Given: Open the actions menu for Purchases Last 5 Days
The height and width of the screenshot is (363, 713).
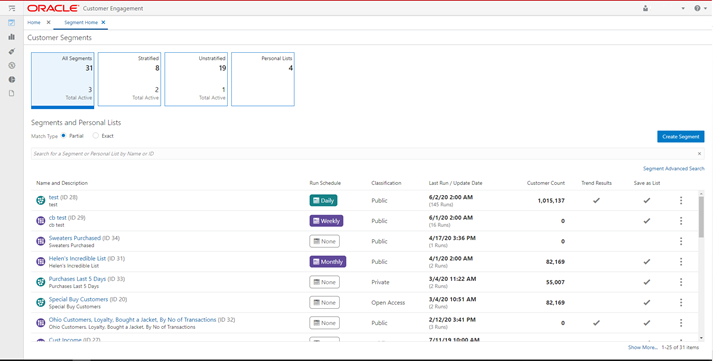Looking at the screenshot, I should (681, 282).
